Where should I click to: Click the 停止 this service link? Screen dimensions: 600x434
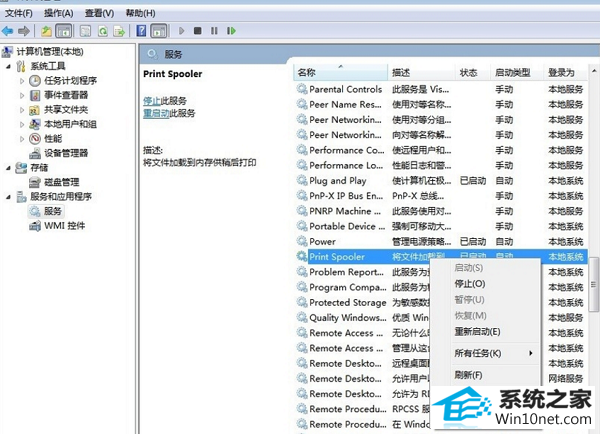tap(152, 101)
